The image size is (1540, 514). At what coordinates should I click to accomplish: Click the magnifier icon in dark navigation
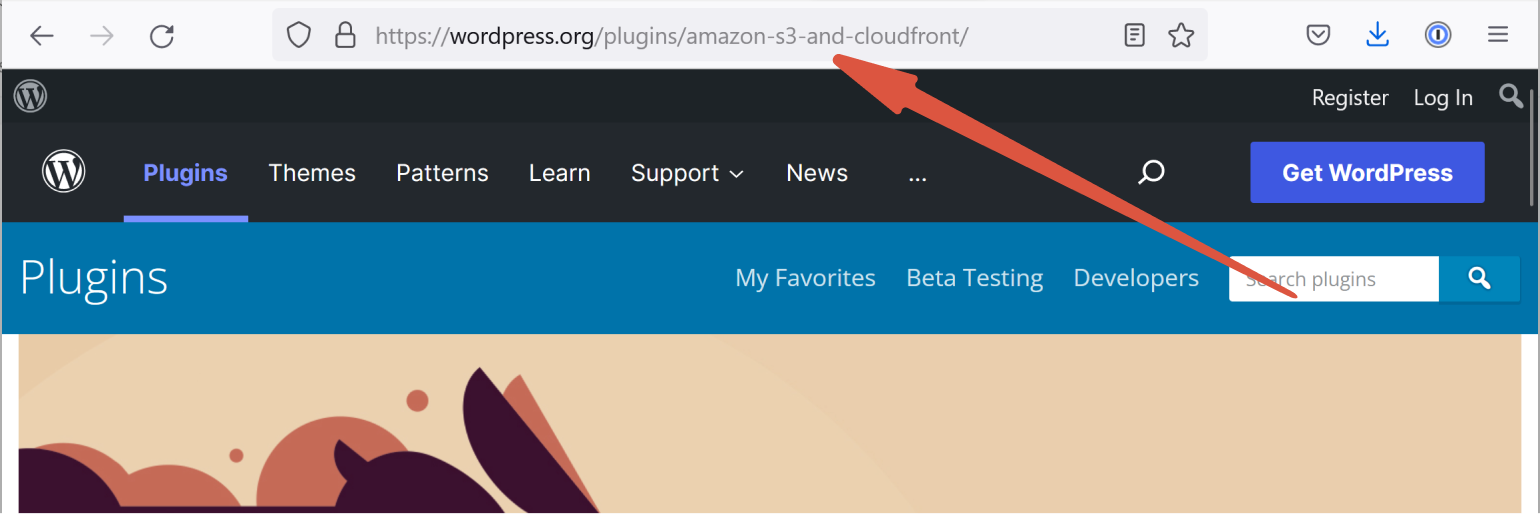tap(1151, 172)
